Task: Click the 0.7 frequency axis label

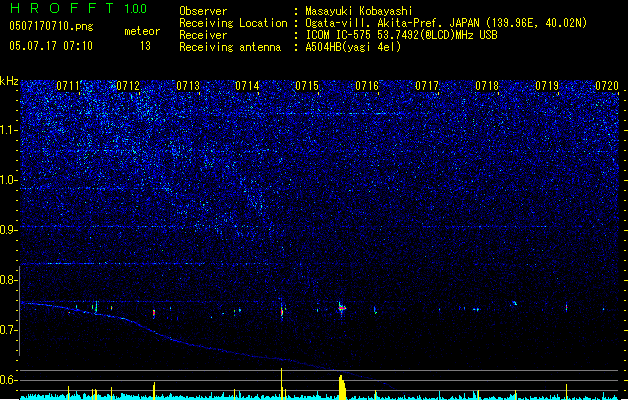Action: click(8, 330)
